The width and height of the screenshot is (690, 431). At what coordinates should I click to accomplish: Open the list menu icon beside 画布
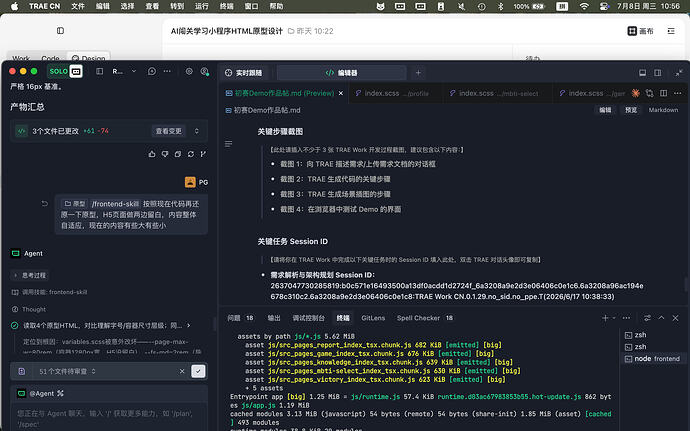tap(671, 31)
